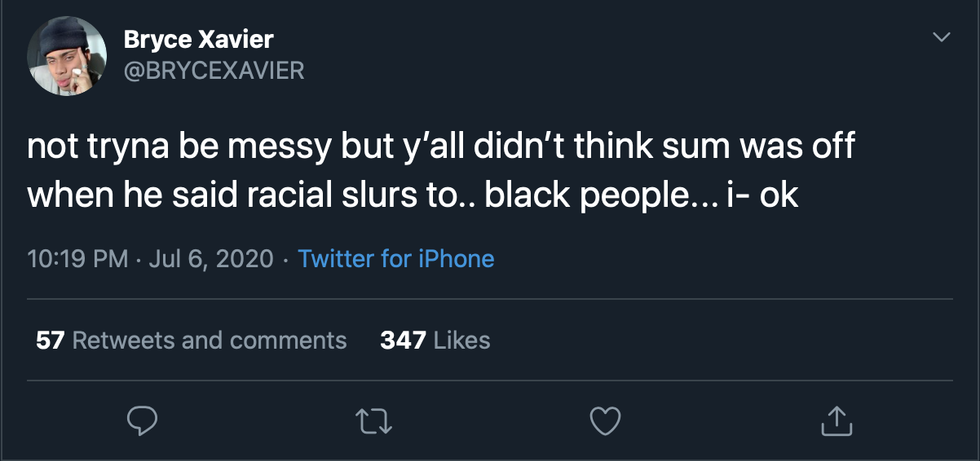Click the tweet's second line of text
The width and height of the screenshot is (980, 461).
(x=412, y=193)
